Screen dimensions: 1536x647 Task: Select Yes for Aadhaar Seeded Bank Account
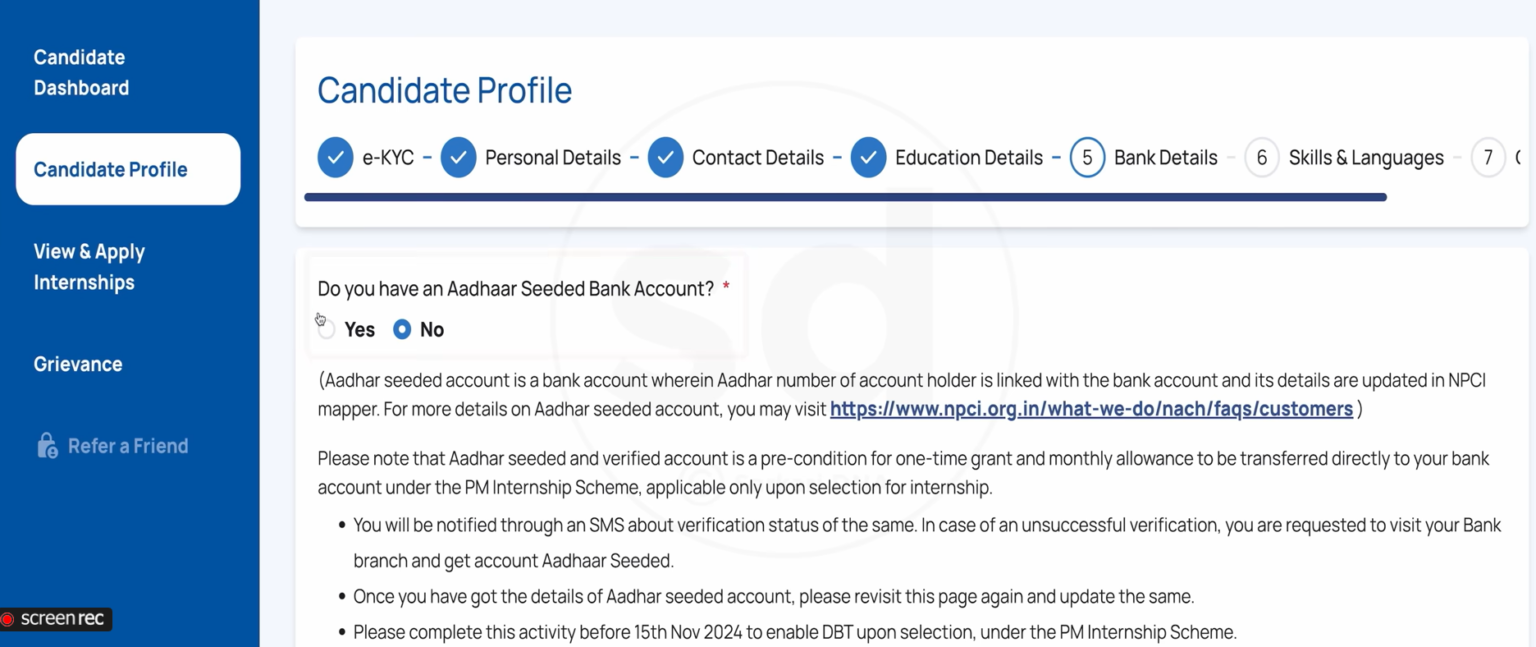pyautogui.click(x=325, y=329)
